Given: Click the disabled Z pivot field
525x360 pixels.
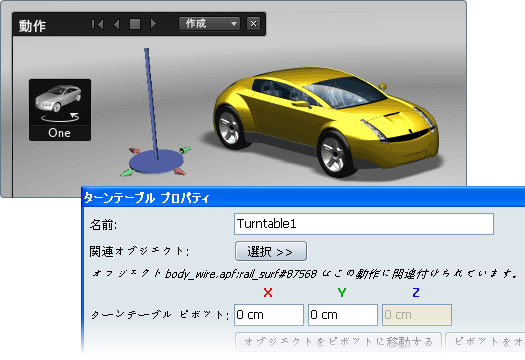Looking at the screenshot, I should pyautogui.click(x=417, y=315).
